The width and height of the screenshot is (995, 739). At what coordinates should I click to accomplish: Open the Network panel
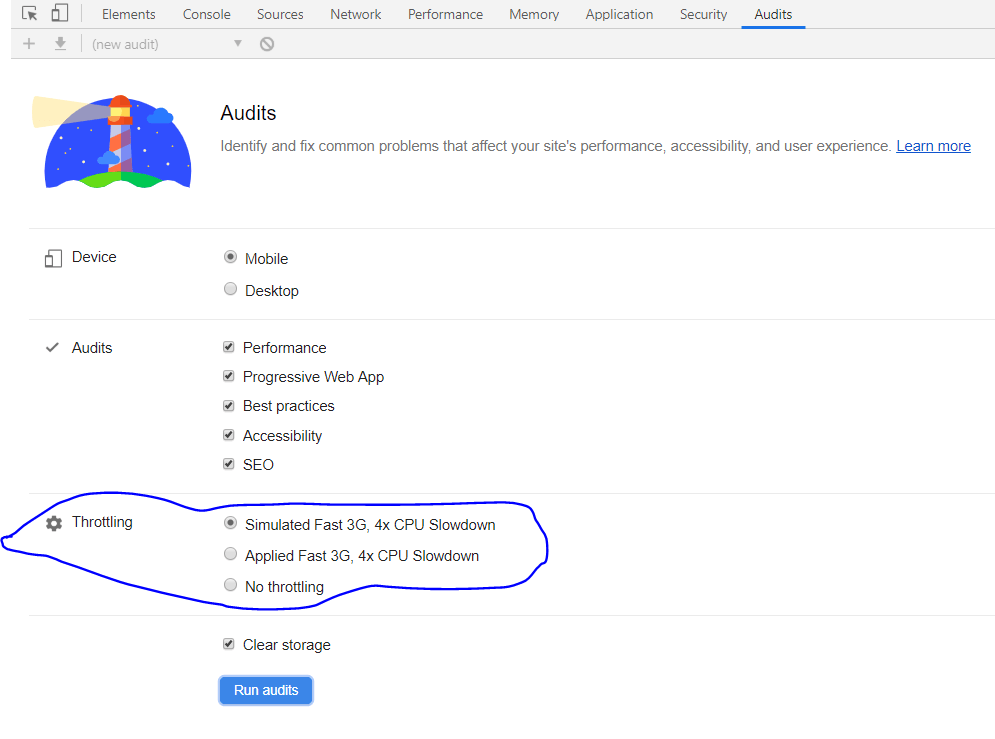tap(355, 14)
